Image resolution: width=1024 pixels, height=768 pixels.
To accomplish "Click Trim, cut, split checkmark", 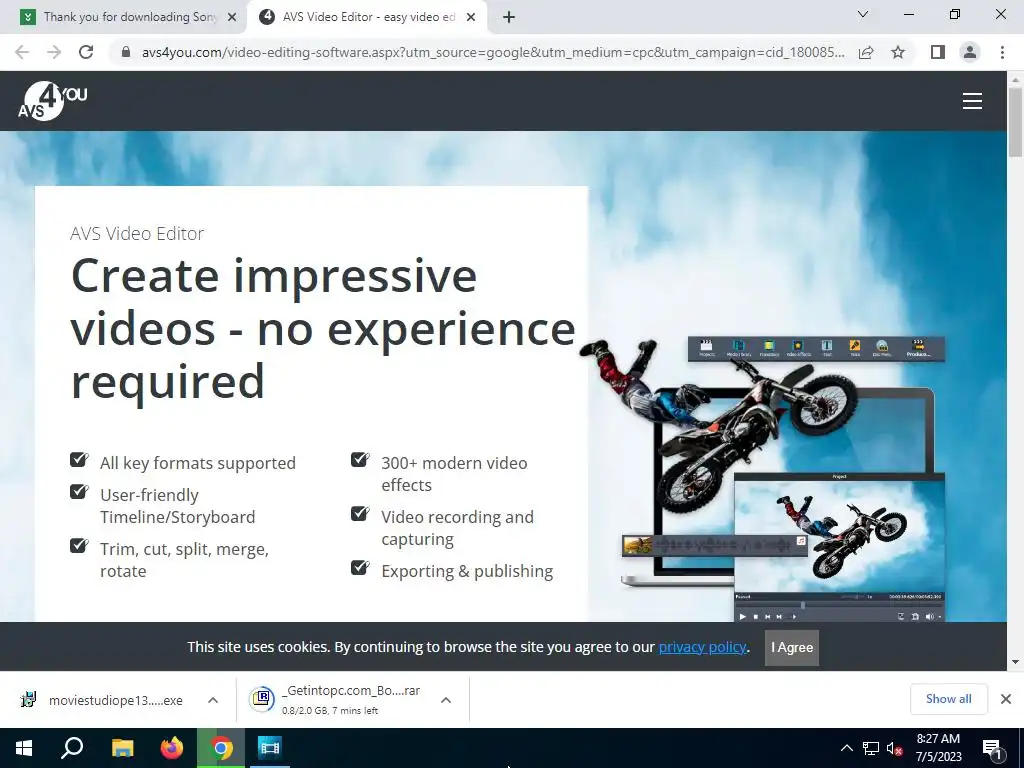I will point(79,545).
